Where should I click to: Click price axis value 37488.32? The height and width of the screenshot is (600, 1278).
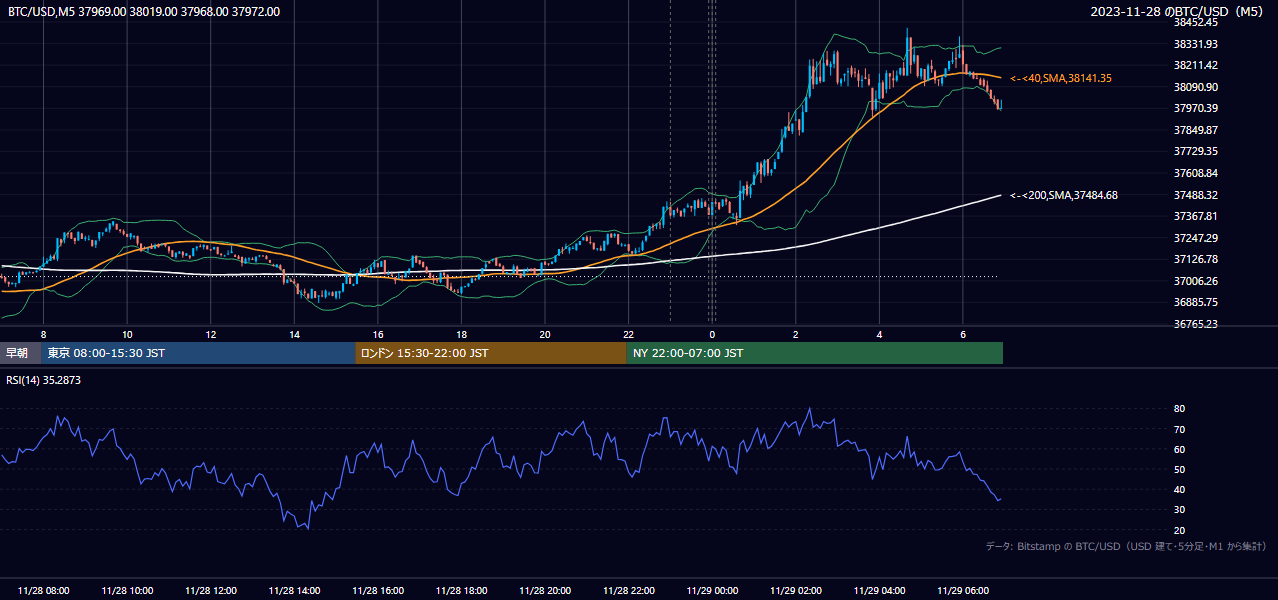point(1195,195)
